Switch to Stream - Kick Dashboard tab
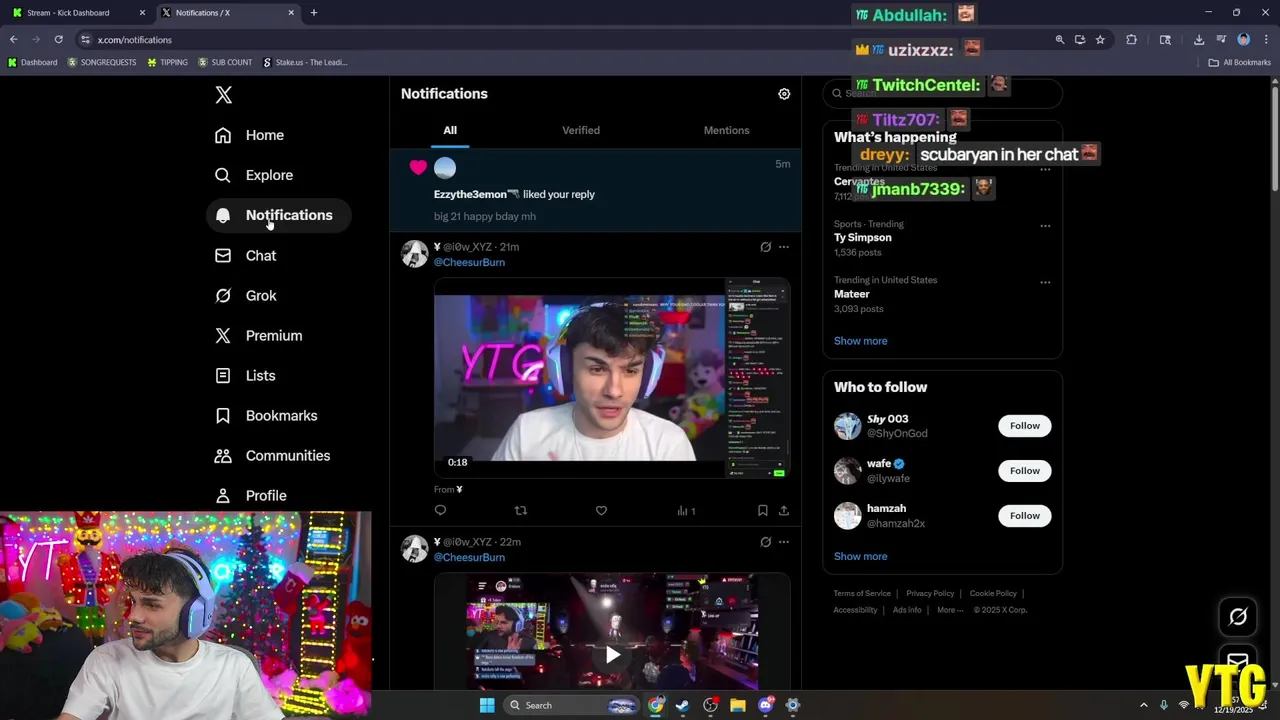This screenshot has width=1280, height=720. point(75,13)
